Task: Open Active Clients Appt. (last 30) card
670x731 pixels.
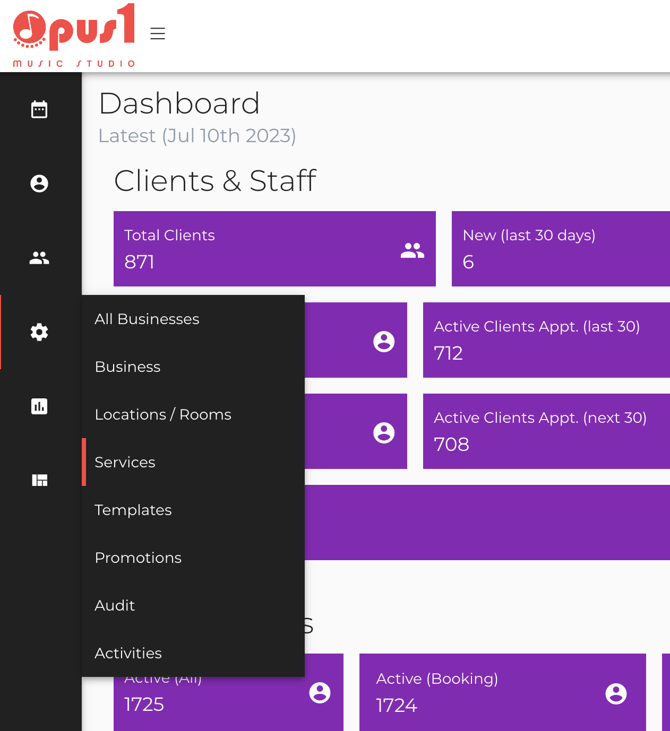Action: [546, 340]
